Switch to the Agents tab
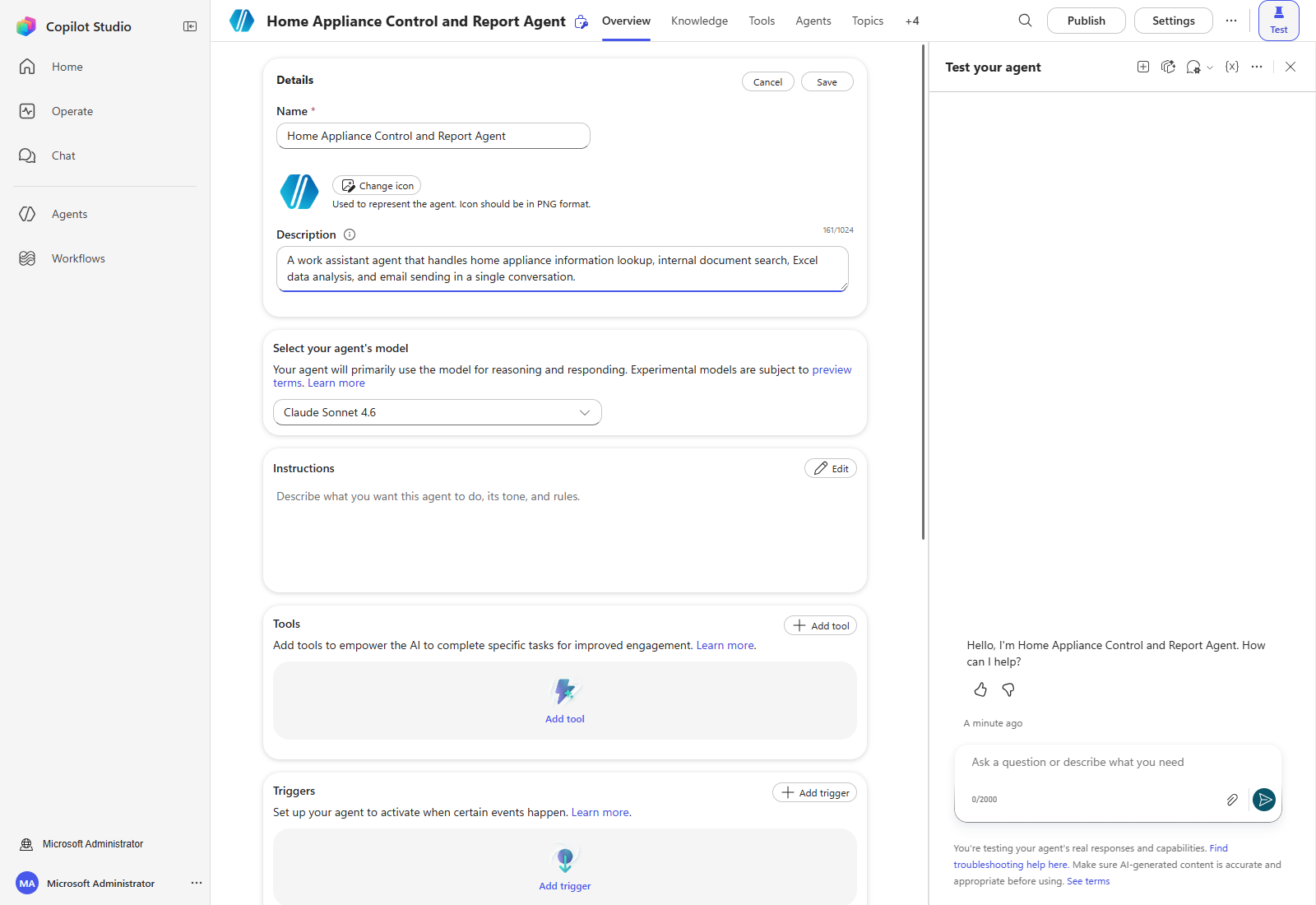1316x905 pixels. (x=813, y=21)
